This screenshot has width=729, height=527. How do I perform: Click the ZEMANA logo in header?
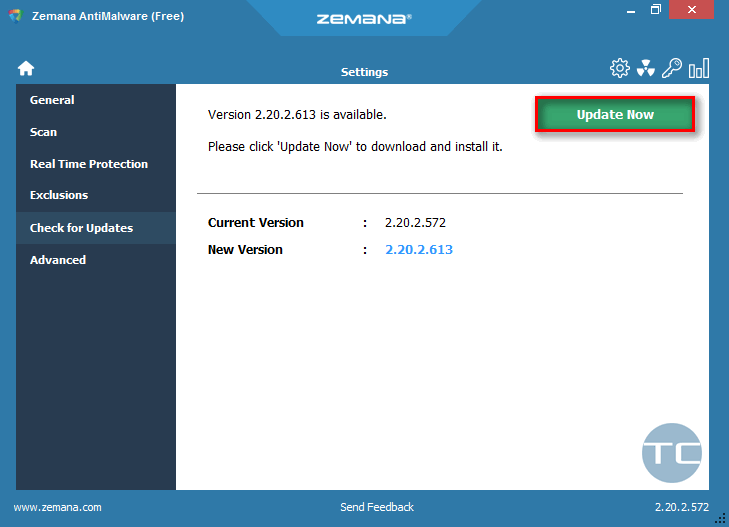[x=364, y=19]
